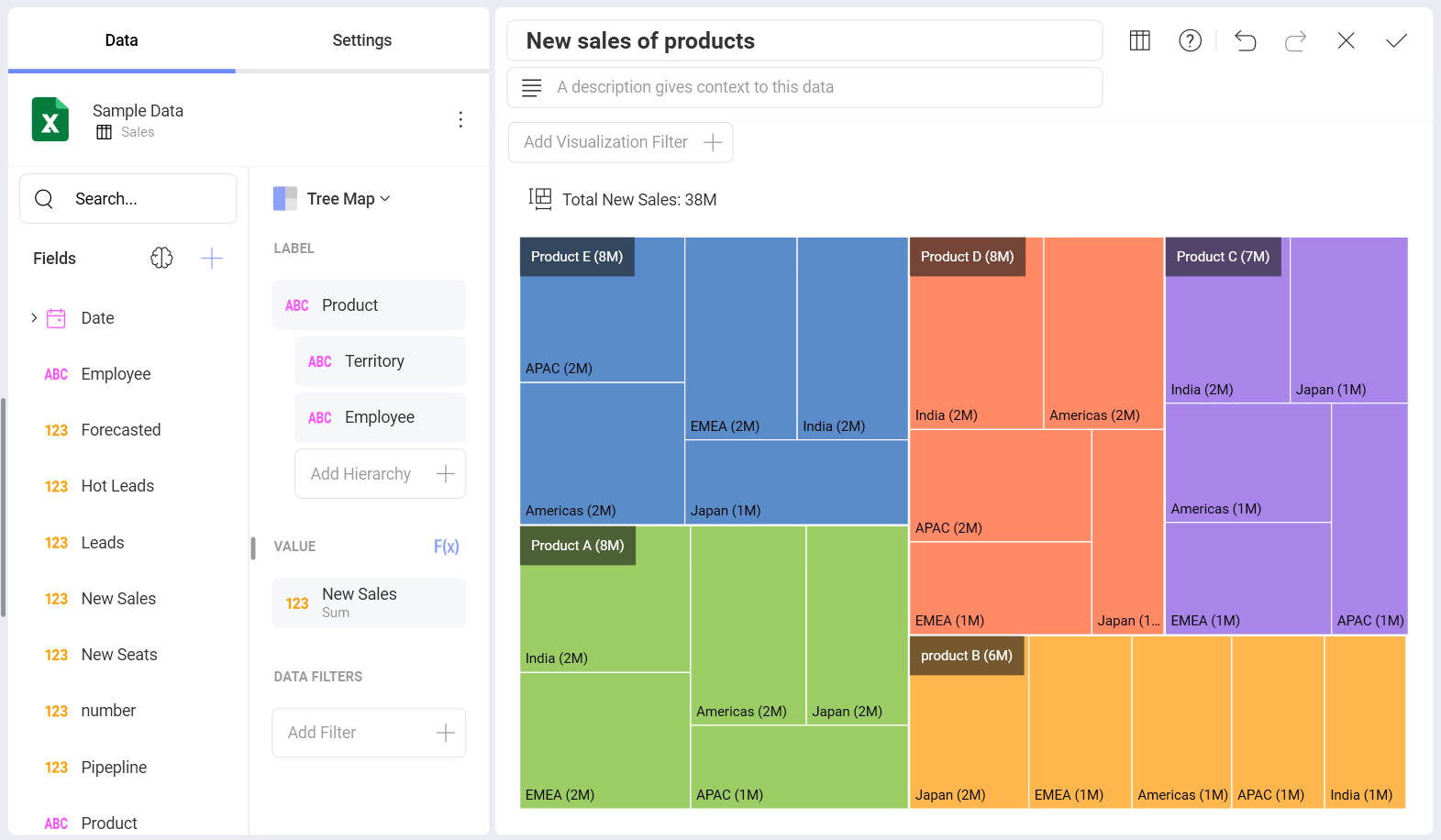Image resolution: width=1441 pixels, height=840 pixels.
Task: Select Product at bottom of fields list
Action: click(x=109, y=823)
